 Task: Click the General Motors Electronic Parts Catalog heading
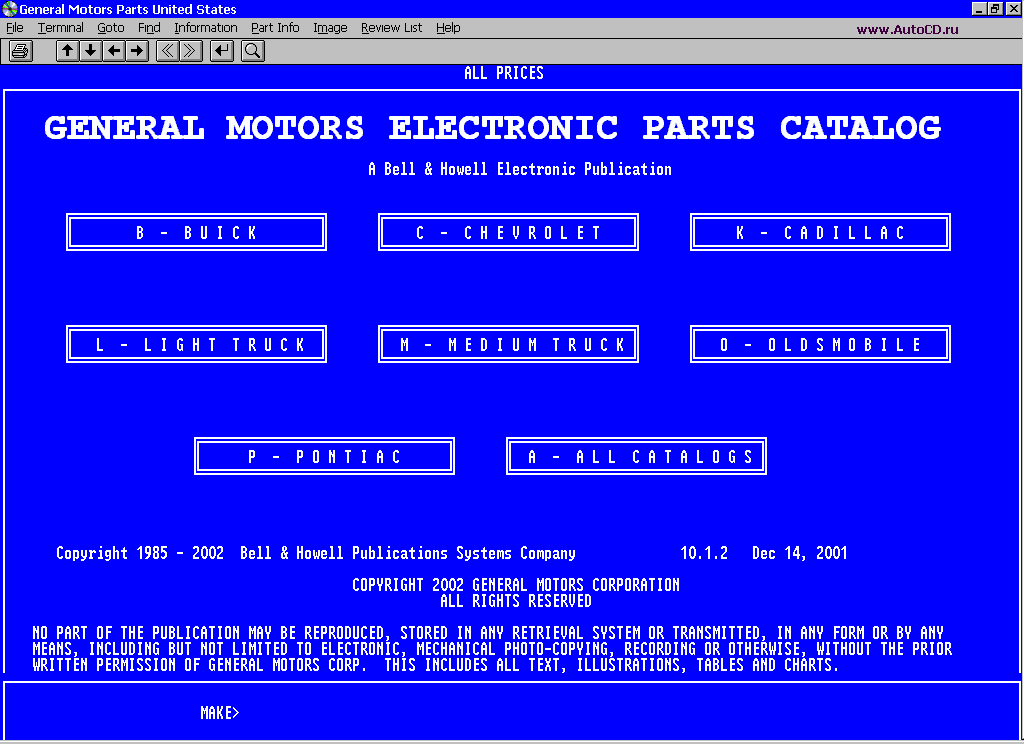[x=493, y=127]
